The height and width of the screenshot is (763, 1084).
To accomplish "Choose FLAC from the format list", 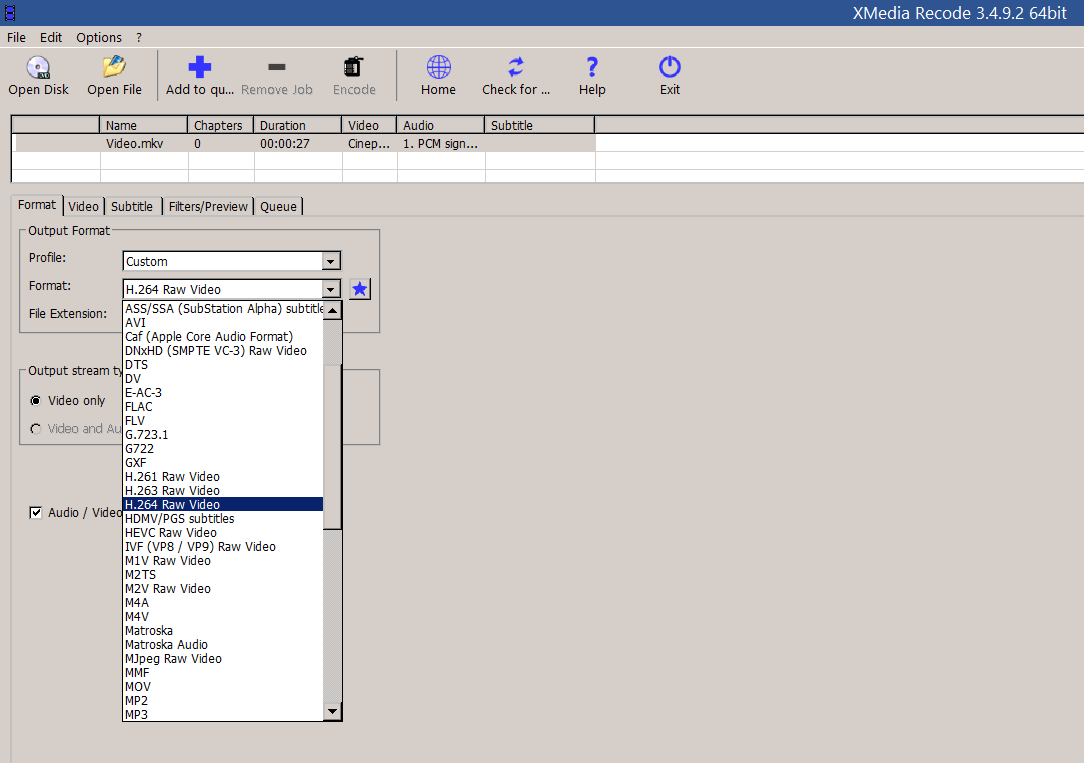I will [x=223, y=407].
